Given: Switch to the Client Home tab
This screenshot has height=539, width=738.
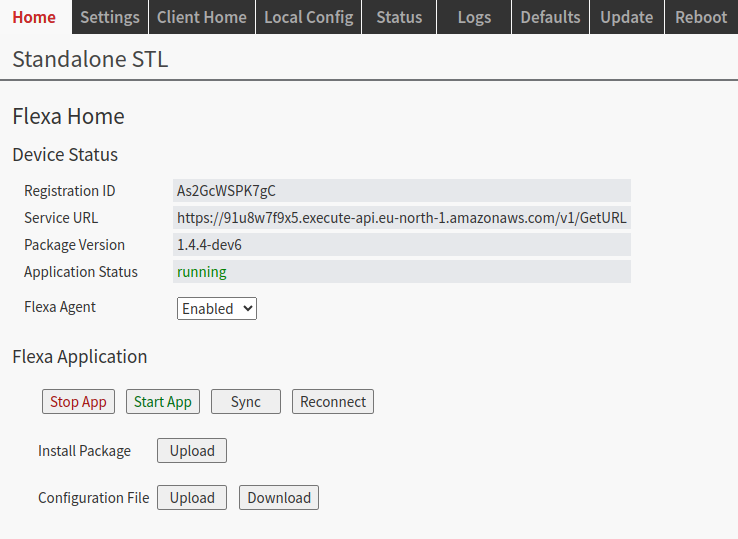Looking at the screenshot, I should (201, 17).
